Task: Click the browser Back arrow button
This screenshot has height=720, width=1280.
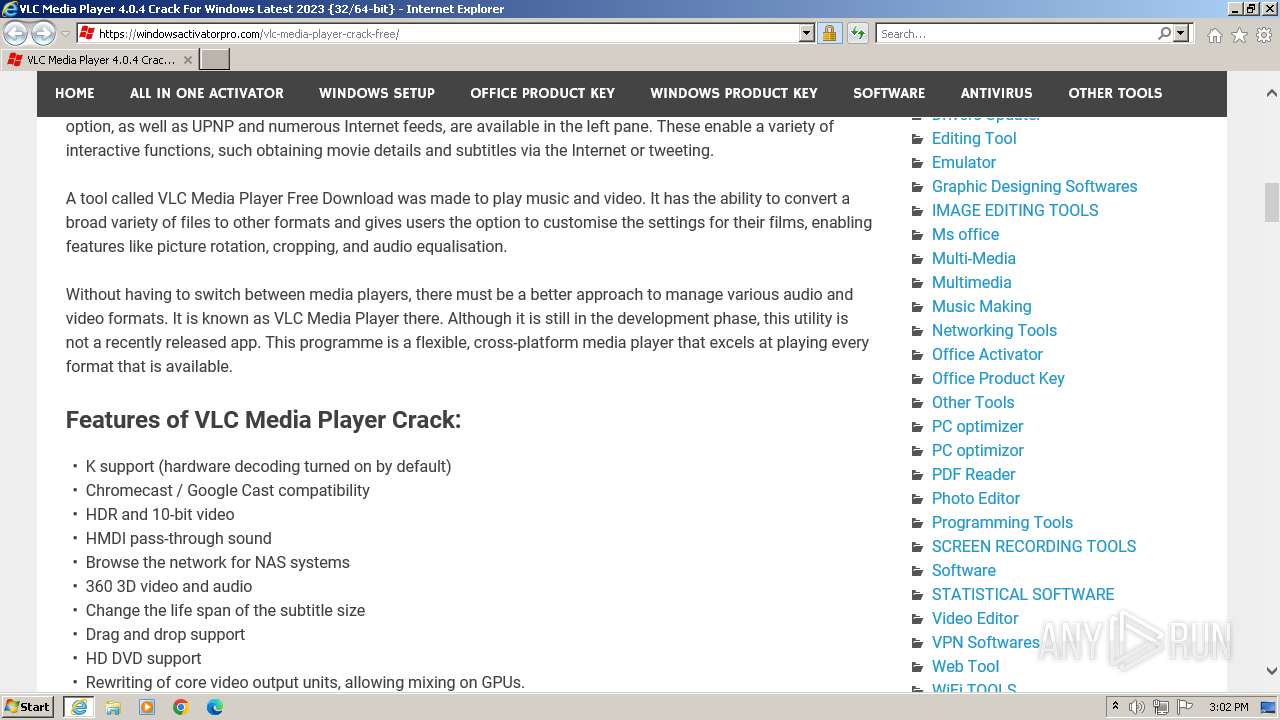Action: [16, 34]
